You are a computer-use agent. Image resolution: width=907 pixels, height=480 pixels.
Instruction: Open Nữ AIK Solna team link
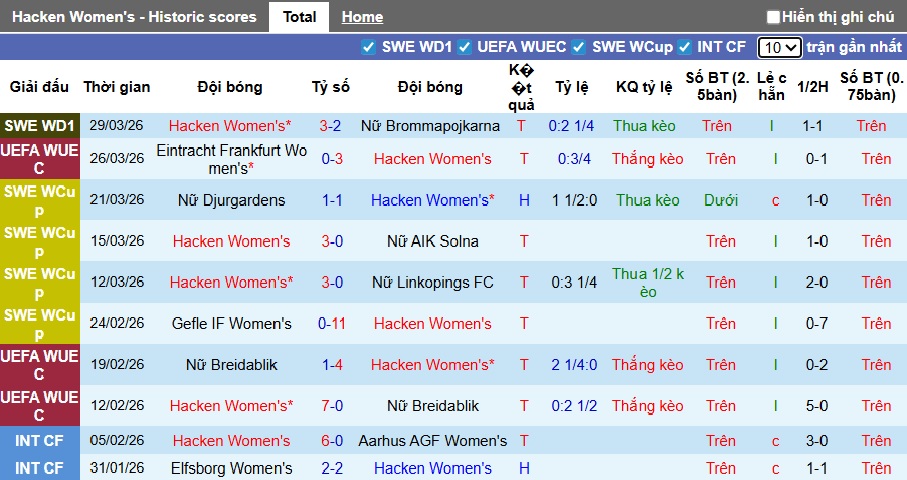[432, 241]
